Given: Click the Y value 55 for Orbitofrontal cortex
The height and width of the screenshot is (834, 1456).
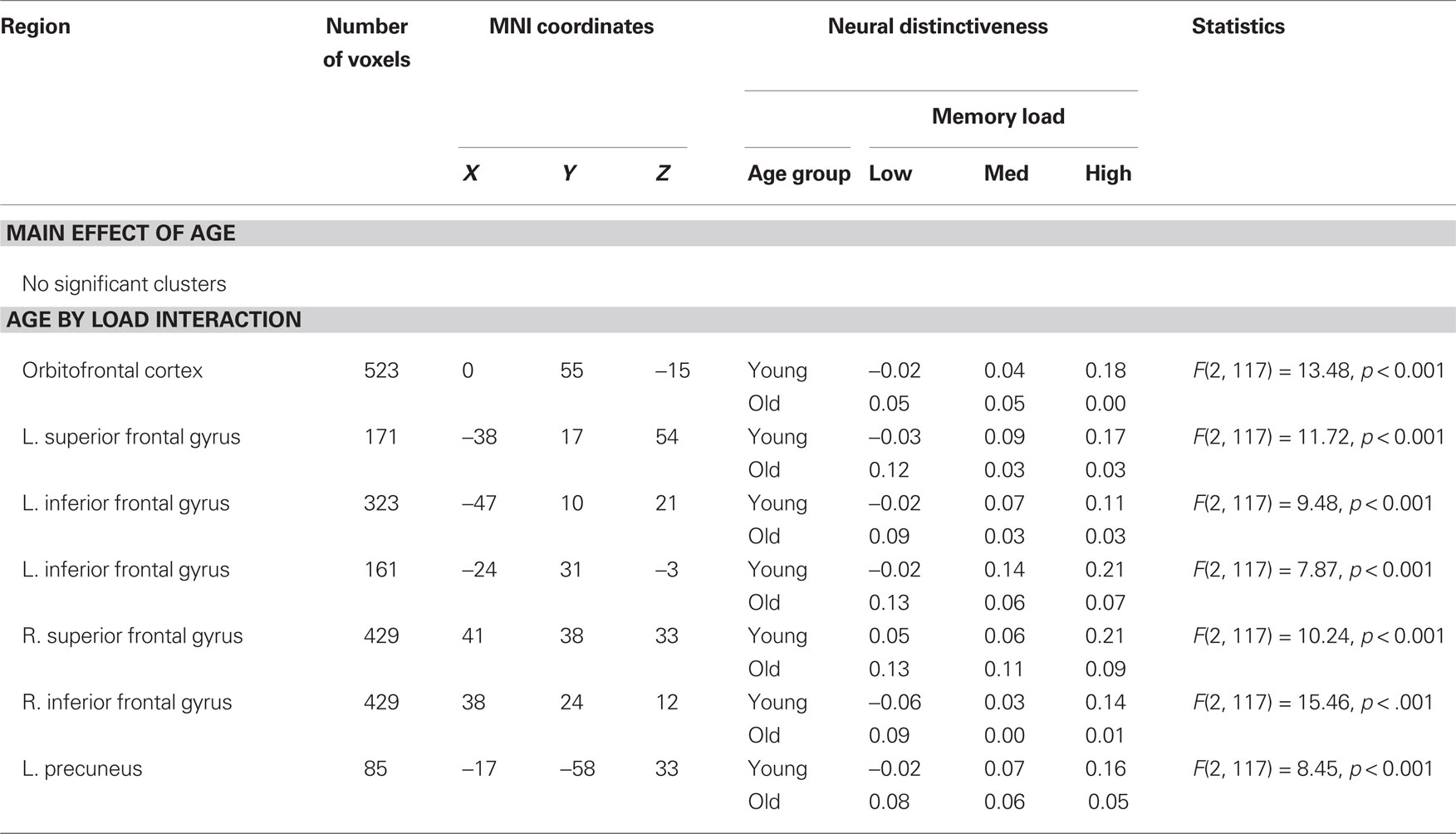Looking at the screenshot, I should tap(571, 370).
